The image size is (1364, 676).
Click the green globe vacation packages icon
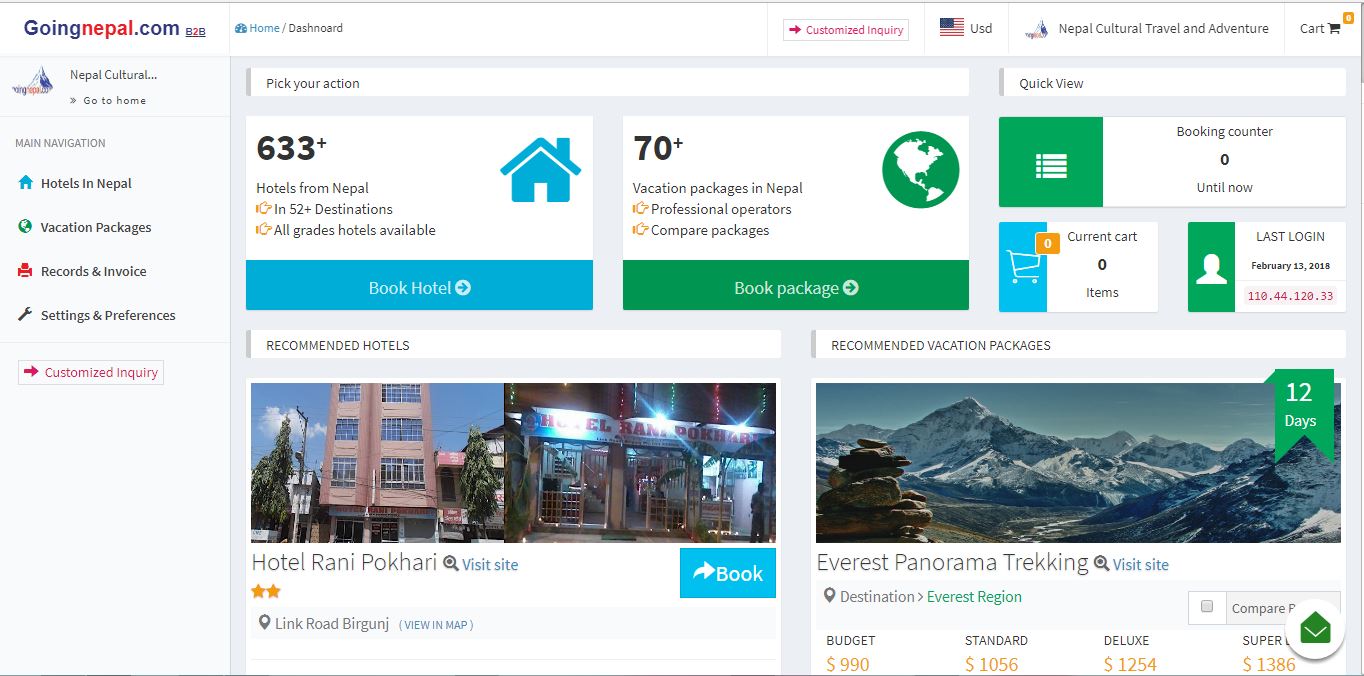click(920, 170)
